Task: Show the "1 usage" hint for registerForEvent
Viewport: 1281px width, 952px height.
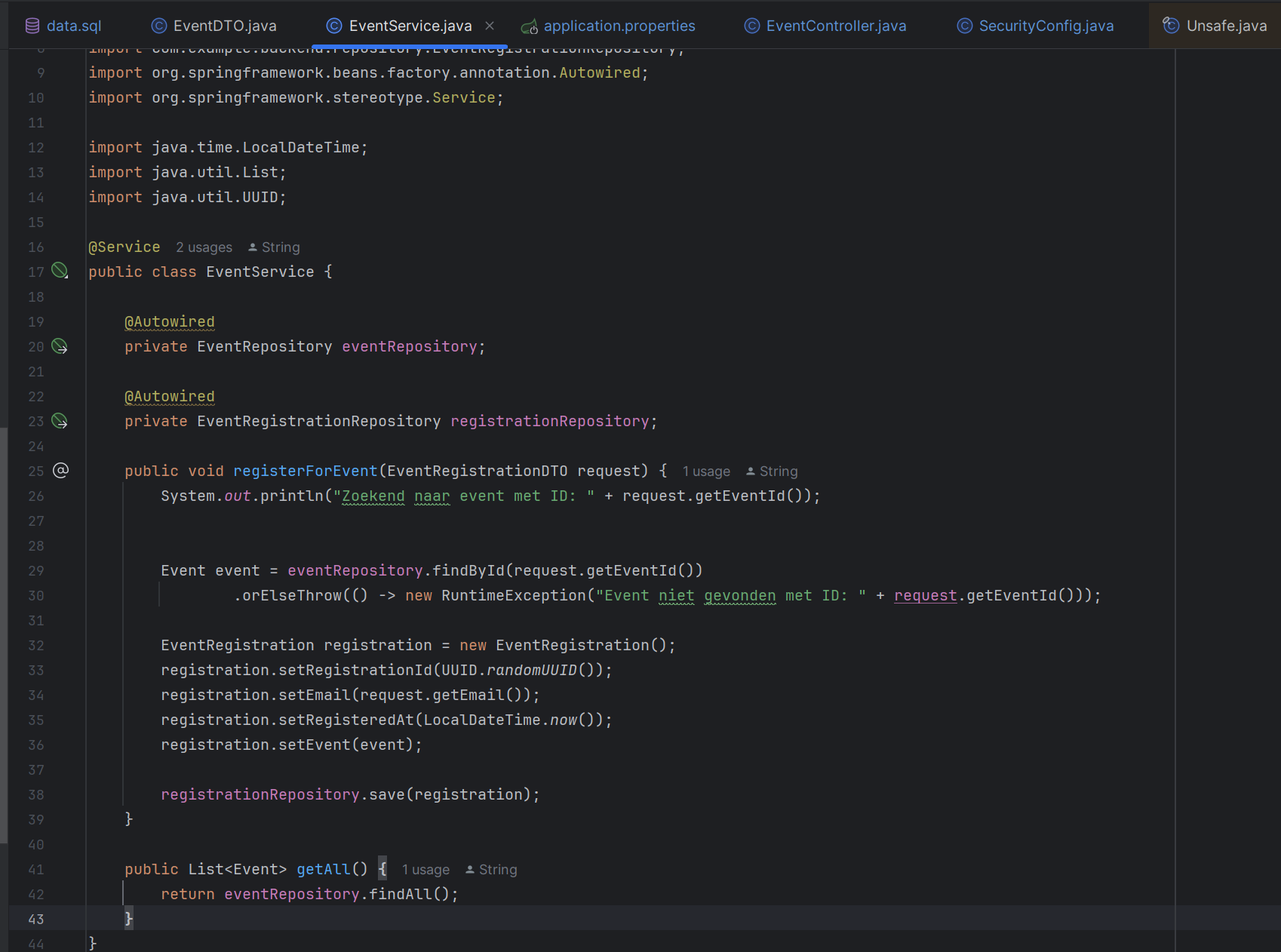Action: pos(706,471)
